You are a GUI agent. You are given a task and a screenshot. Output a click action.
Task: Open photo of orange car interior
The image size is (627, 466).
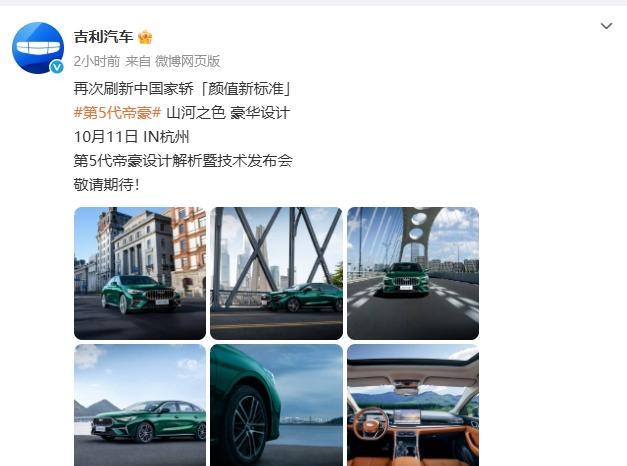click(413, 405)
